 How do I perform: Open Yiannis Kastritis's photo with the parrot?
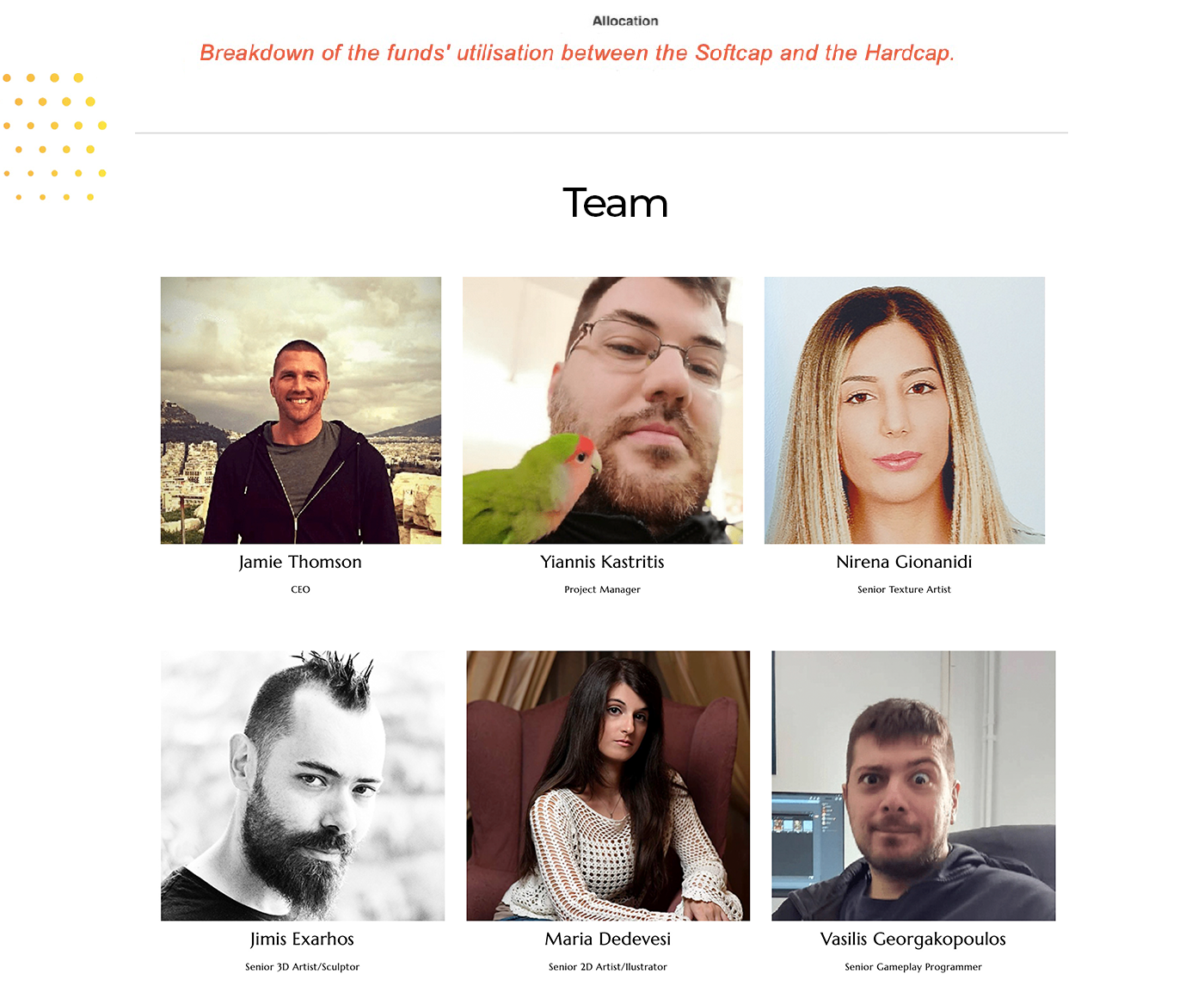pyautogui.click(x=603, y=410)
